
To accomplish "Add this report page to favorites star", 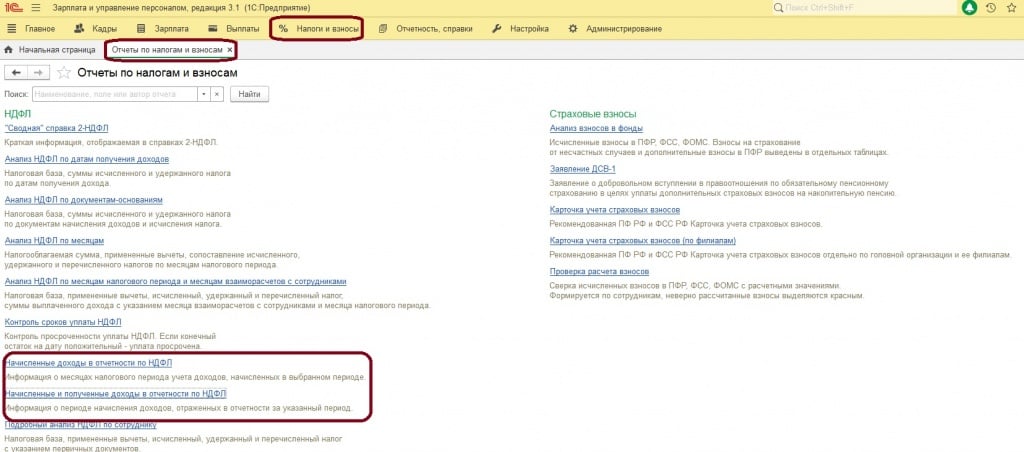I will [64, 73].
